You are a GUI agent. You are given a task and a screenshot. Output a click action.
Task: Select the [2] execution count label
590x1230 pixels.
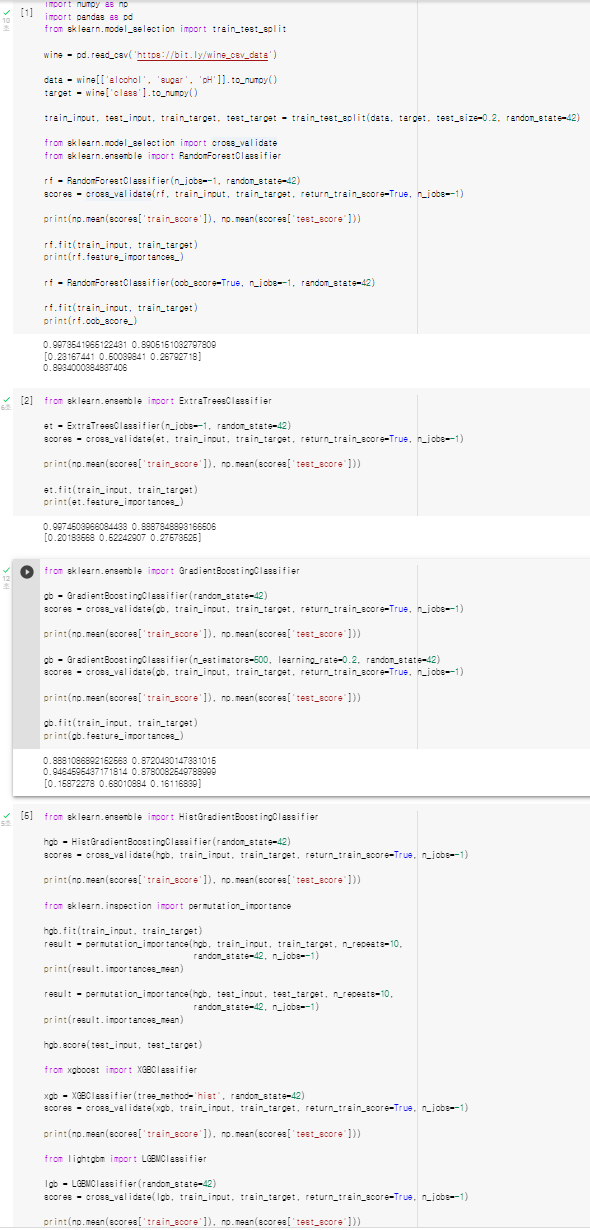click(x=27, y=400)
